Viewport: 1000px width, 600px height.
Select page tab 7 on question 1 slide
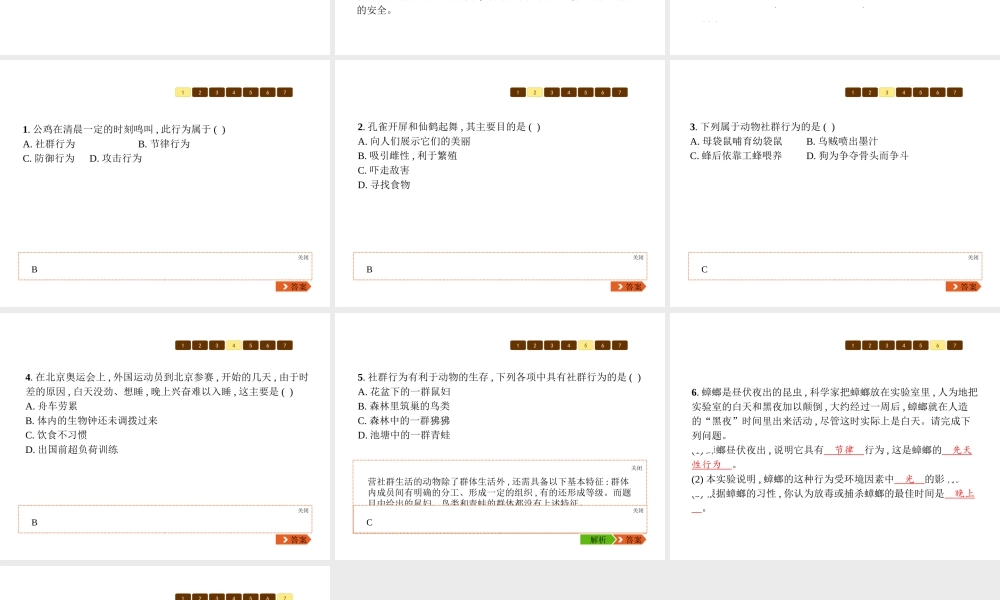point(285,92)
